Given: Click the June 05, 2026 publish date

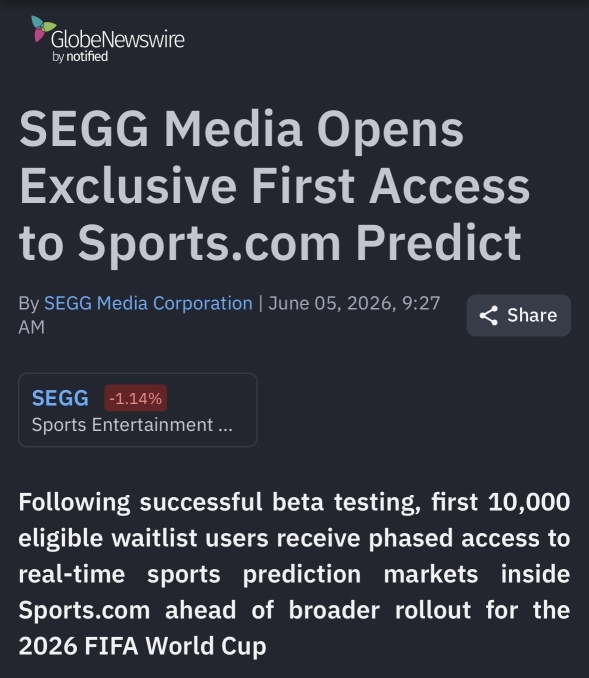Looking at the screenshot, I should (x=332, y=303).
